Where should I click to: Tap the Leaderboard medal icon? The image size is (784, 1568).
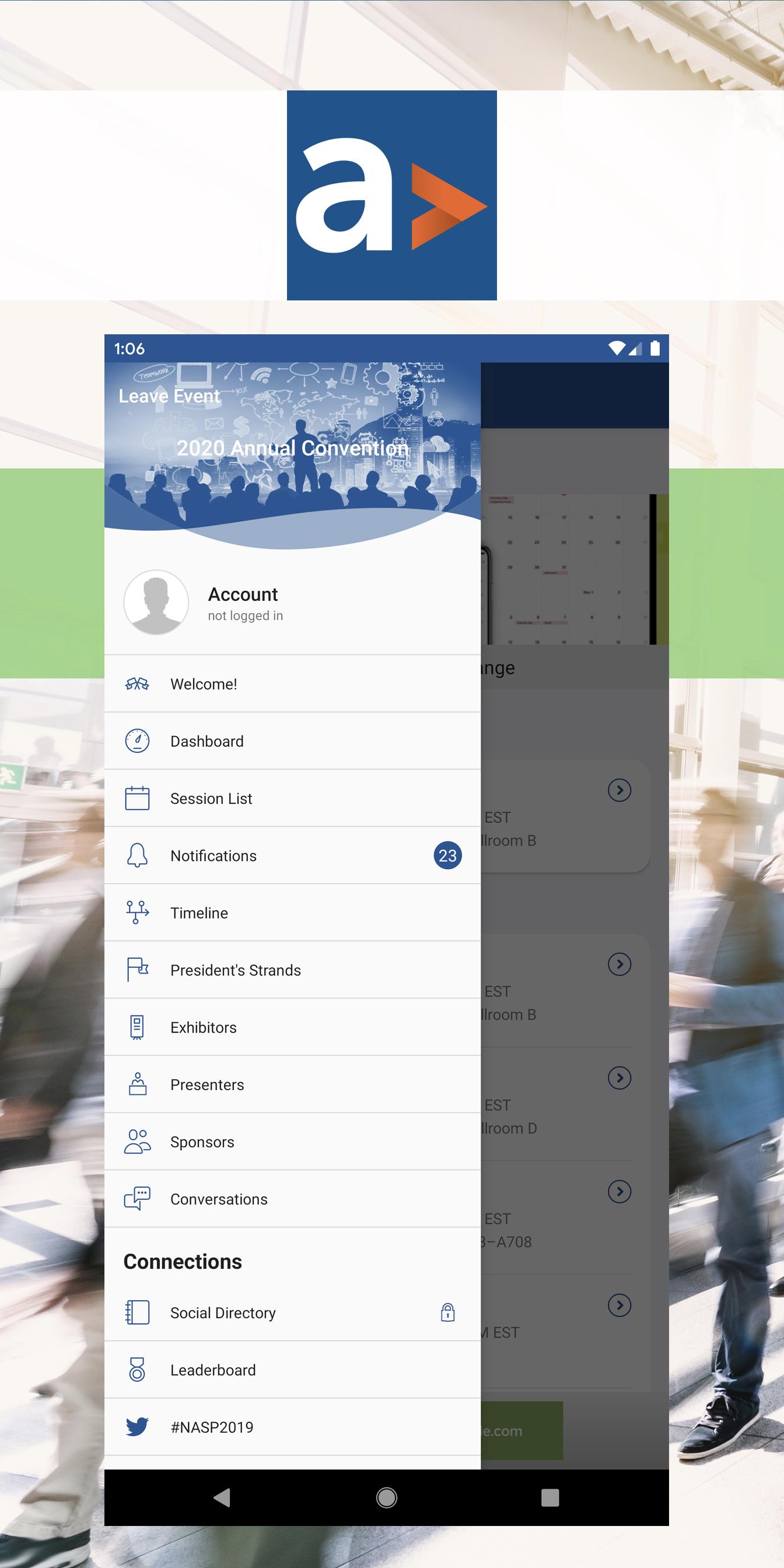coord(137,1370)
